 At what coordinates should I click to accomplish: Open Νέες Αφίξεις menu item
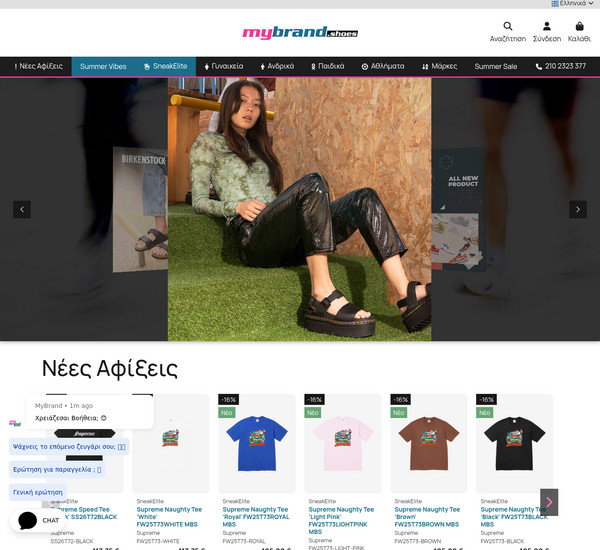coord(38,66)
